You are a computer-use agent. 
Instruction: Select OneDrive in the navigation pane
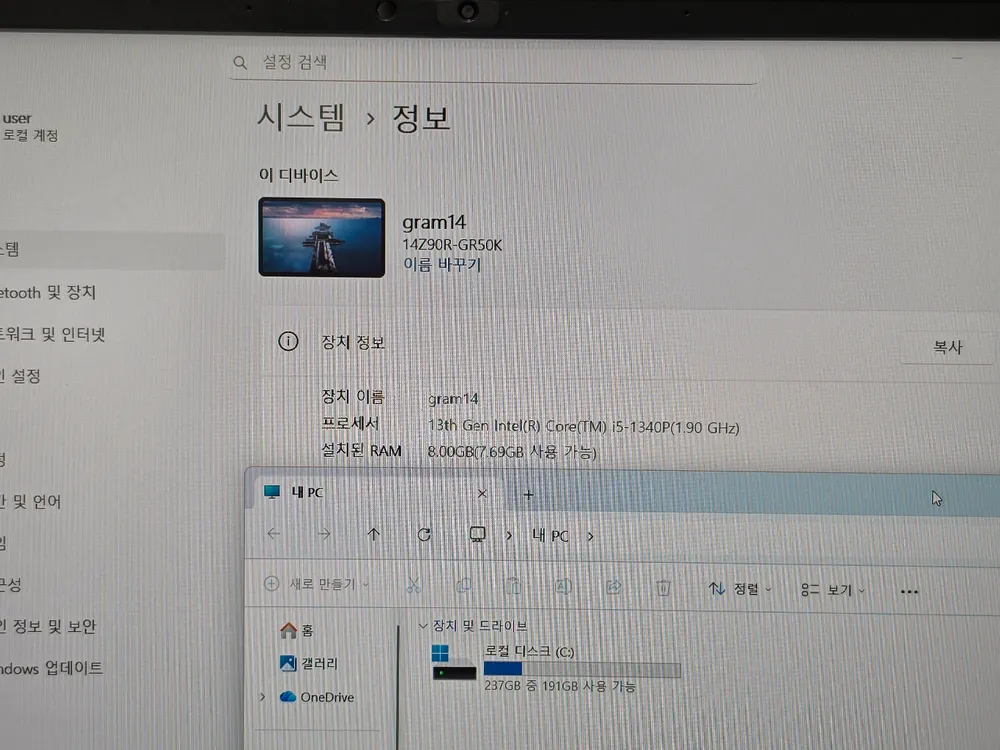[318, 697]
